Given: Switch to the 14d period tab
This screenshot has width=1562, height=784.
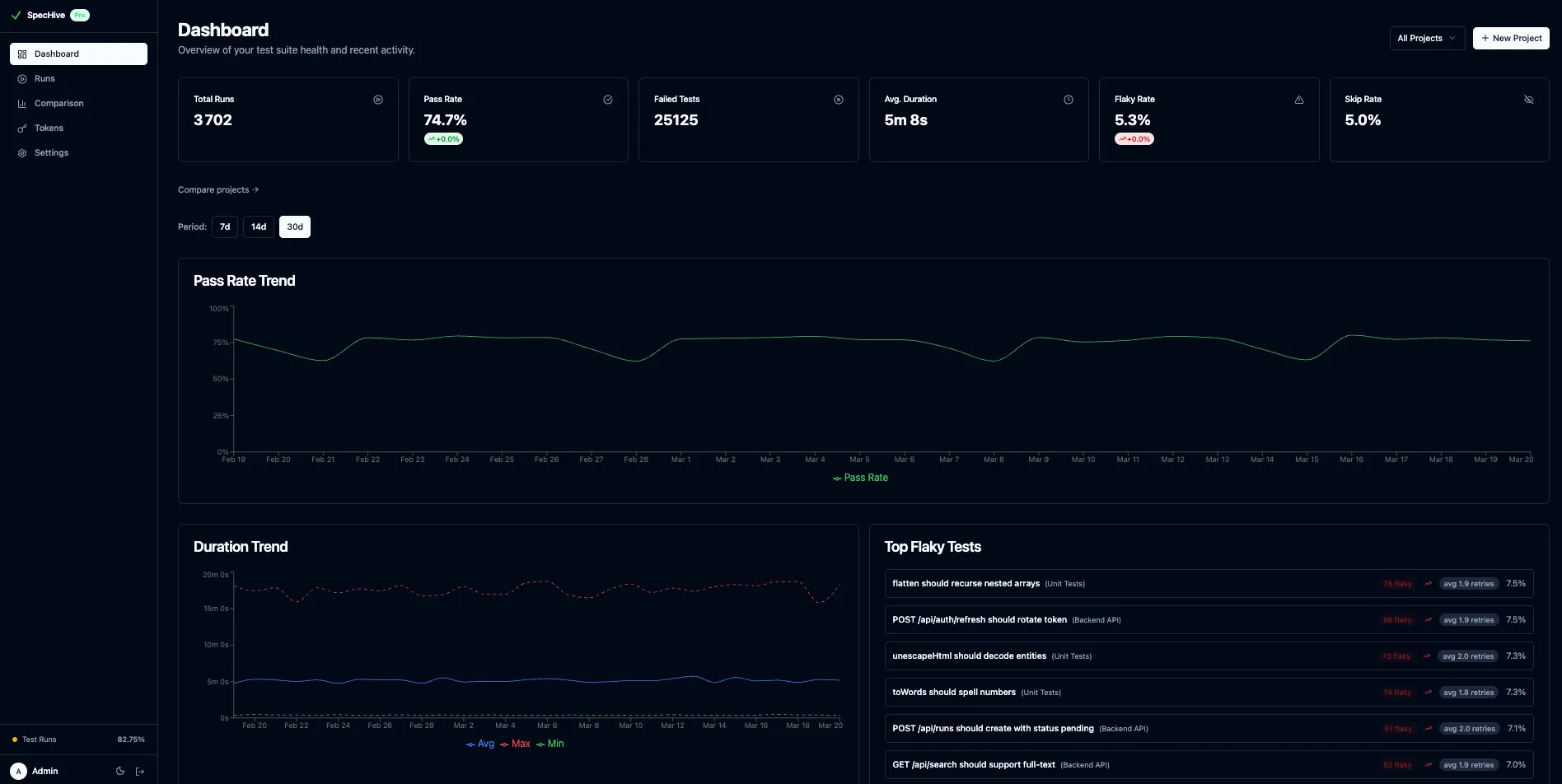Looking at the screenshot, I should pos(258,226).
